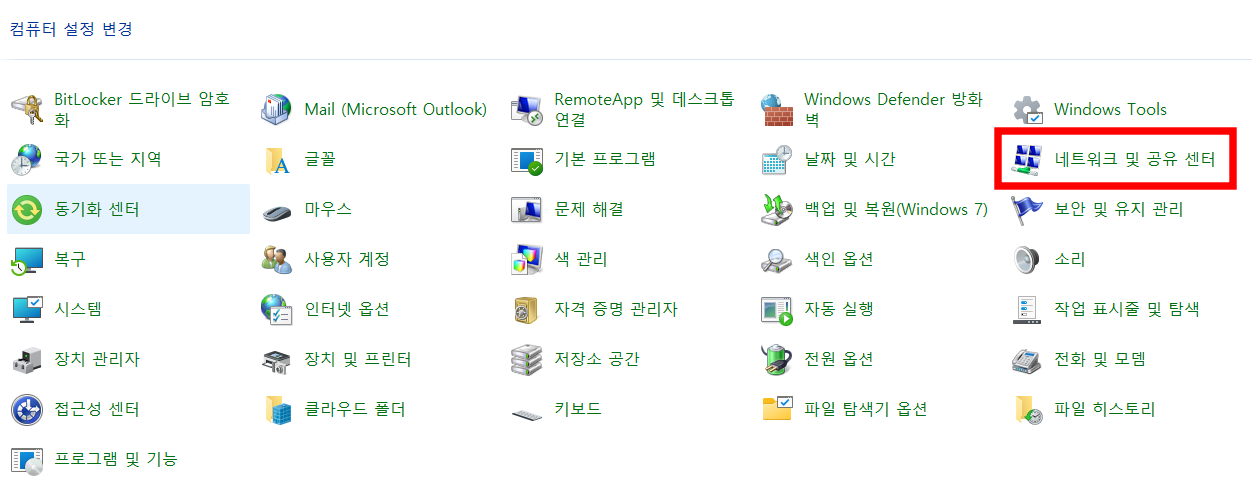This screenshot has width=1252, height=495.
Task: Open the 소리 speaker icon
Action: coord(1027,259)
